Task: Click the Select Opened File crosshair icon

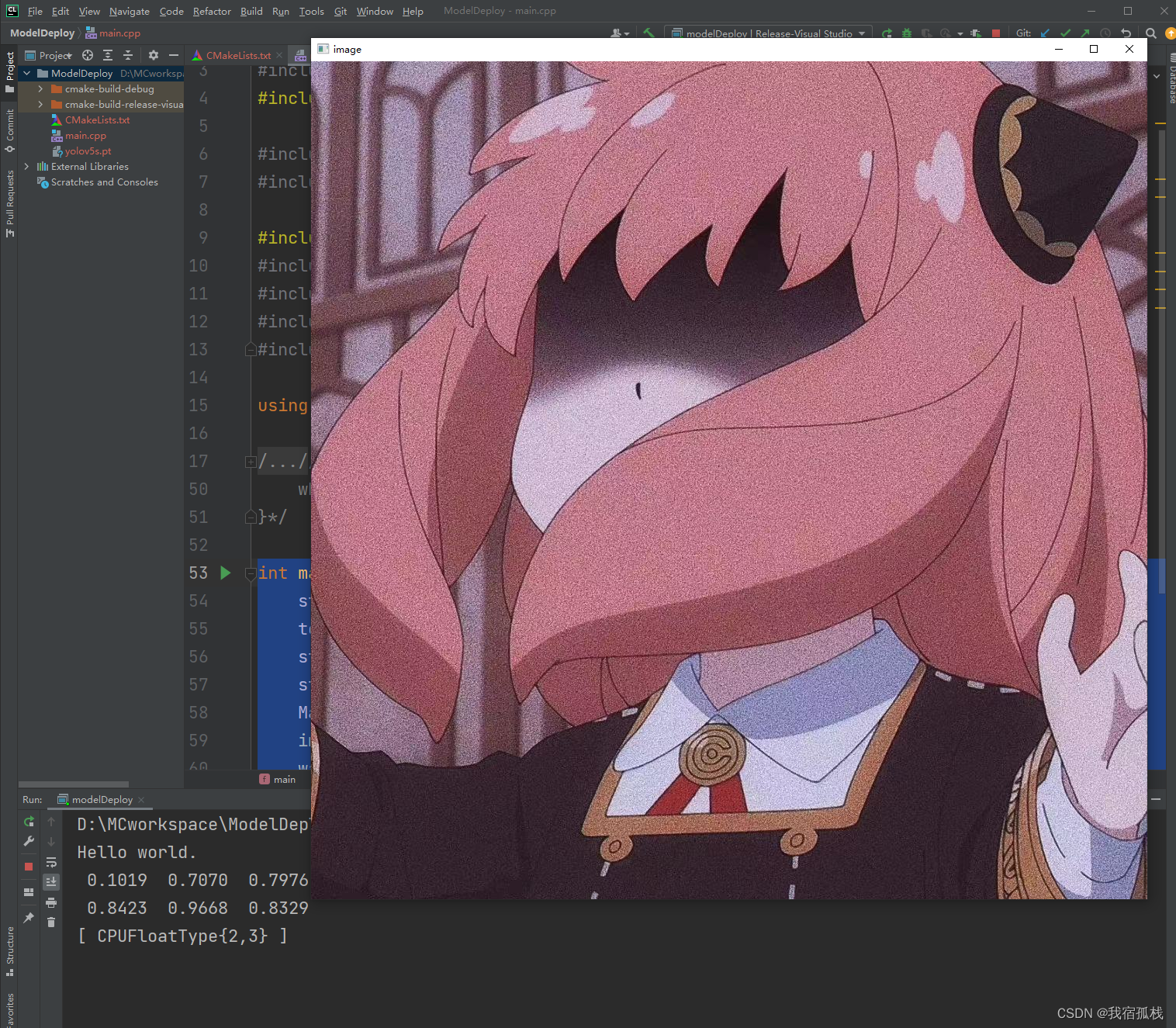Action: (x=88, y=55)
